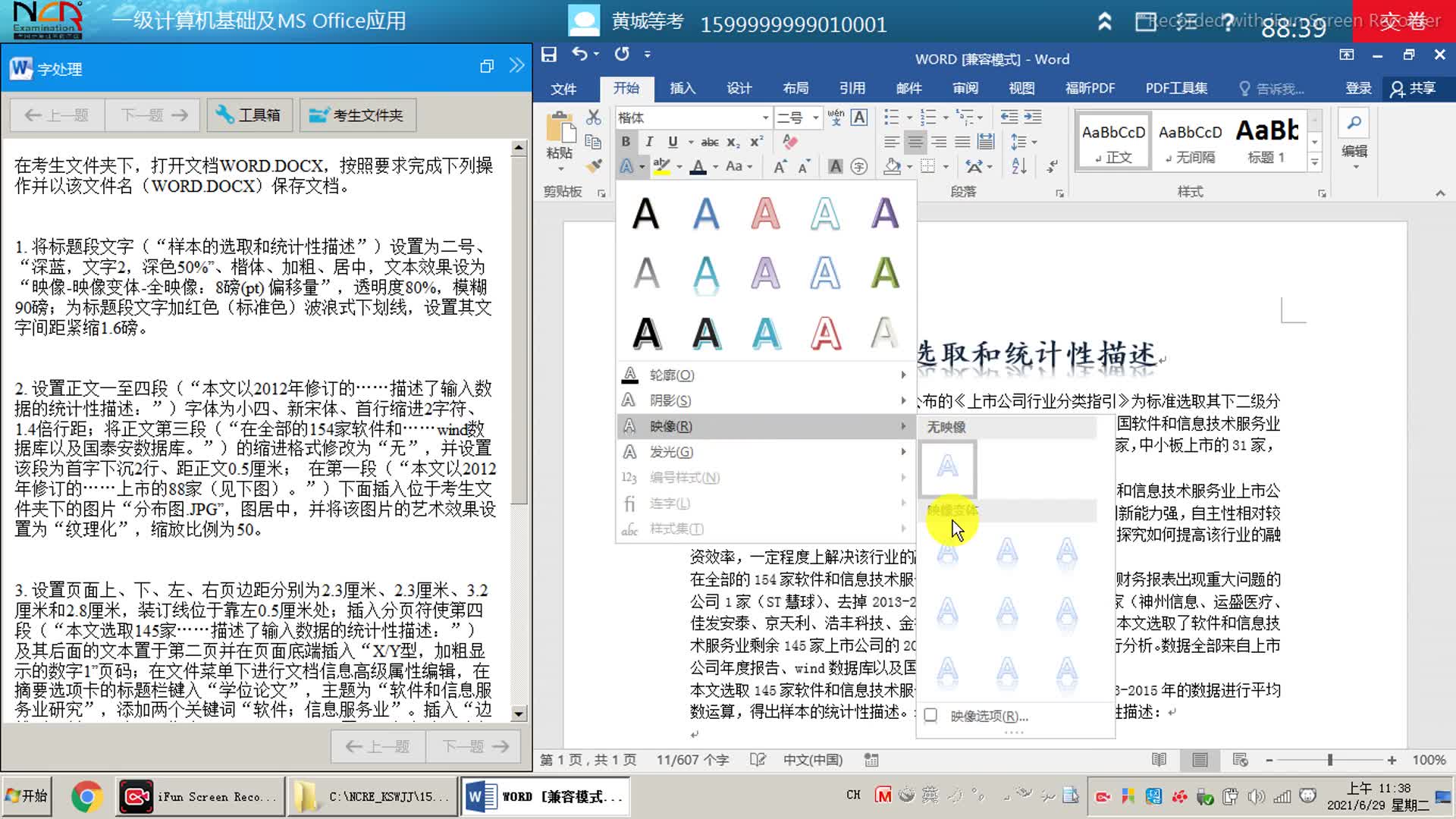Select the sort (排序) icon in 段落 group
The width and height of the screenshot is (1456, 819).
1018,166
